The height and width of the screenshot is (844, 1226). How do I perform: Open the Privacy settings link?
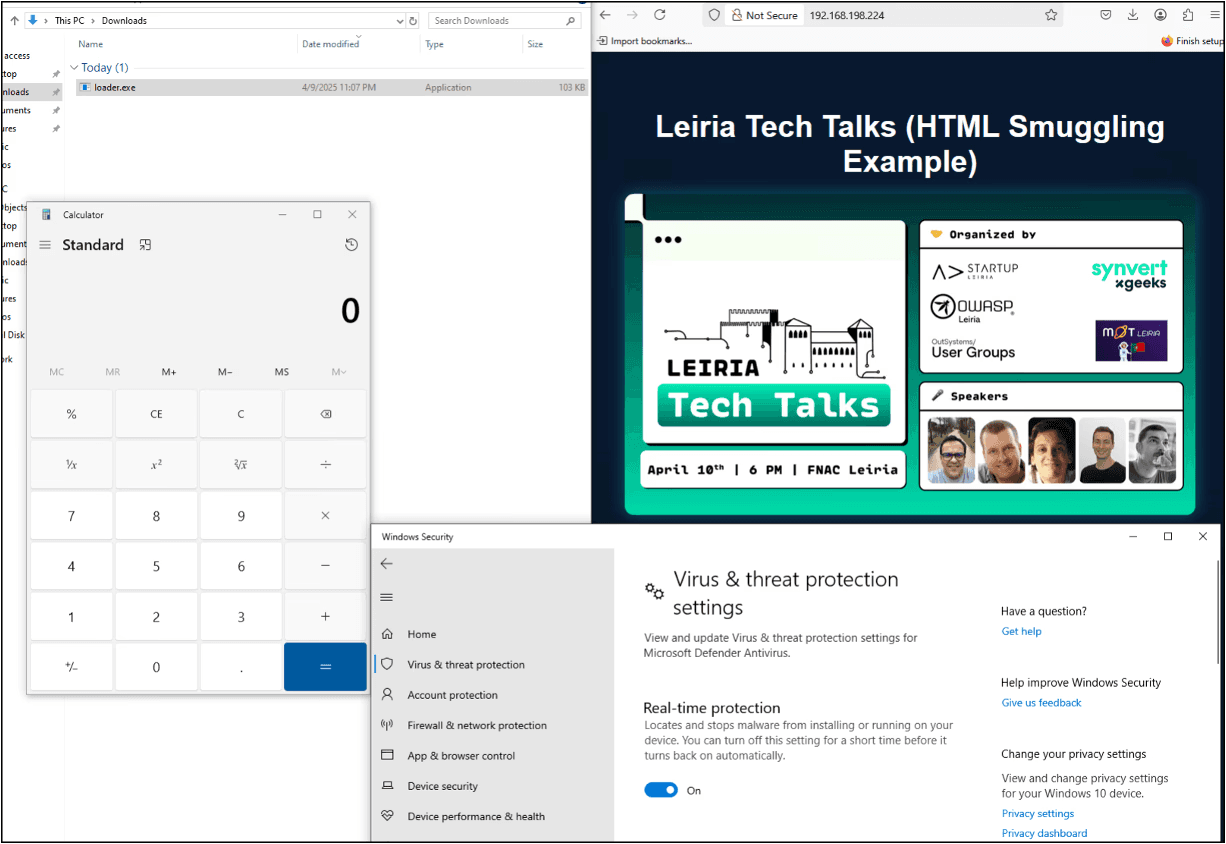[1038, 813]
